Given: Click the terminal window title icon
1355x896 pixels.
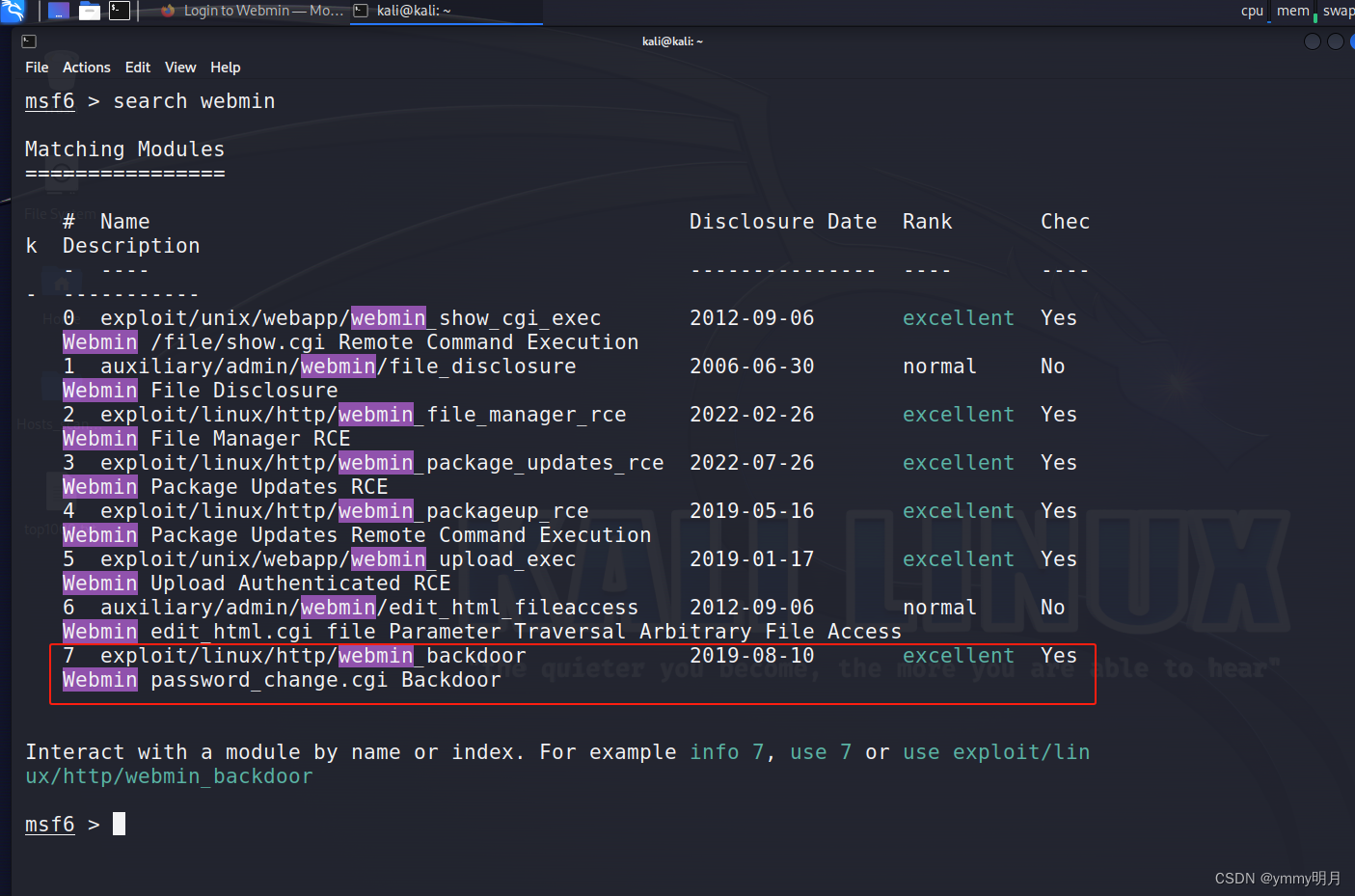Looking at the screenshot, I should pos(29,41).
